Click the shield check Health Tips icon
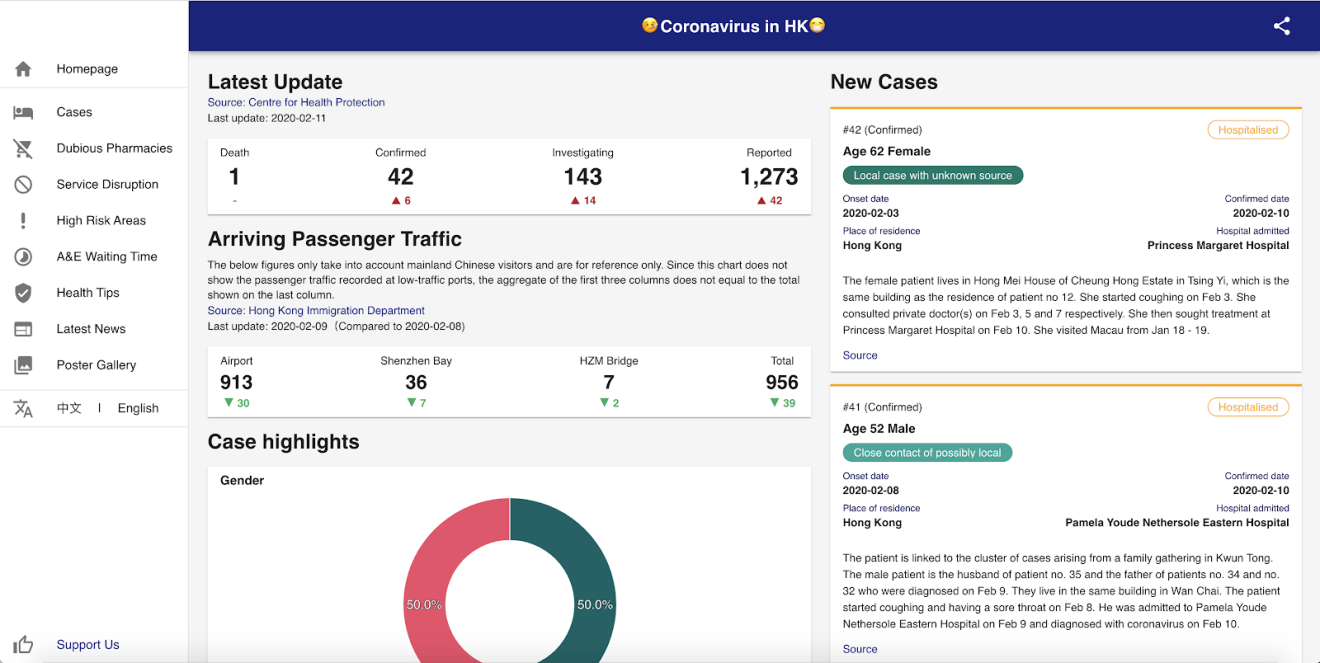Image resolution: width=1320 pixels, height=663 pixels. click(23, 293)
